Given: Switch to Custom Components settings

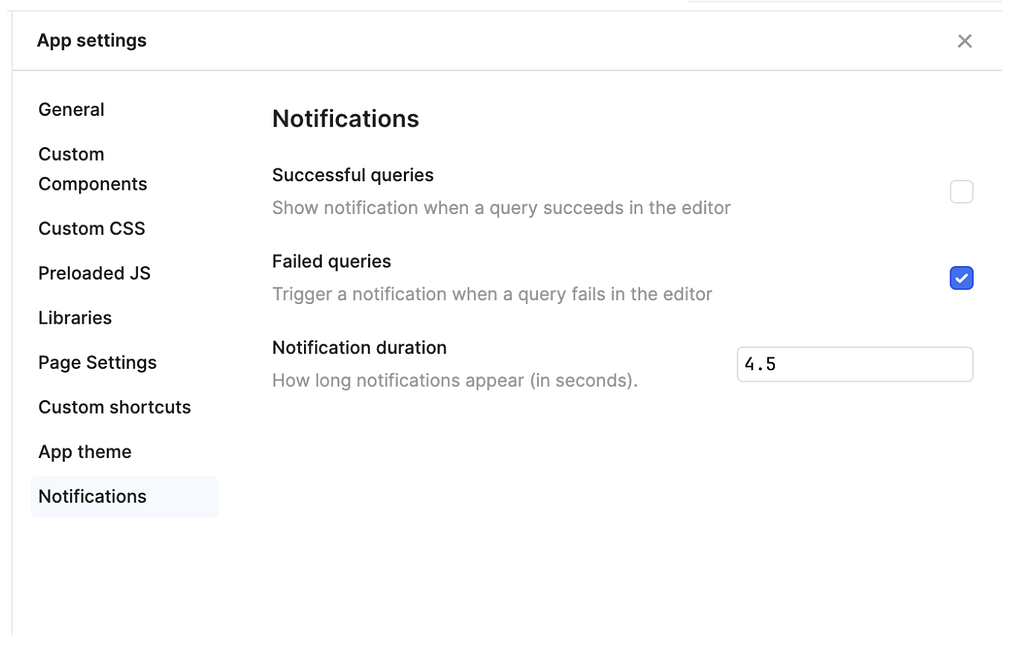Looking at the screenshot, I should [x=92, y=168].
